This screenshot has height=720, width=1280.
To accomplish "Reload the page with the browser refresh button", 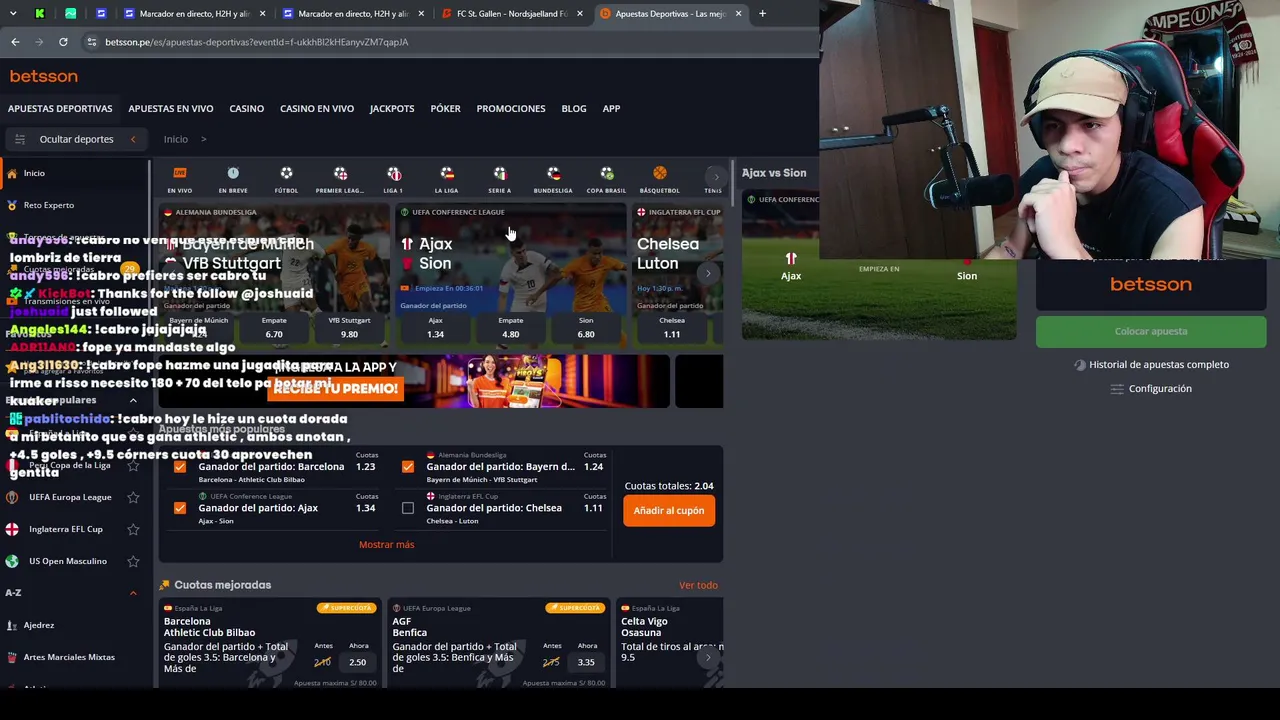I will pos(63,42).
